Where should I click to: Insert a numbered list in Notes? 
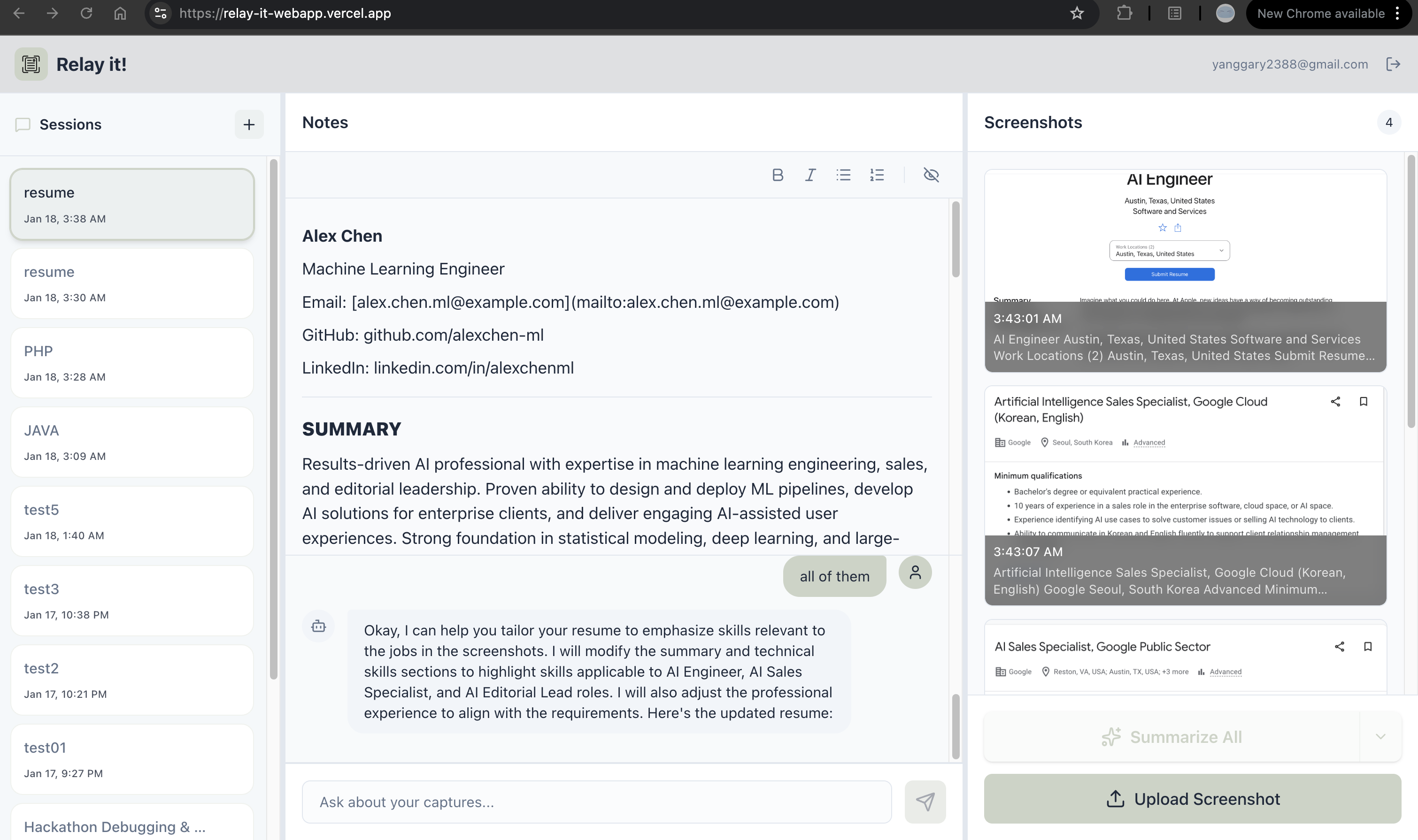point(877,175)
